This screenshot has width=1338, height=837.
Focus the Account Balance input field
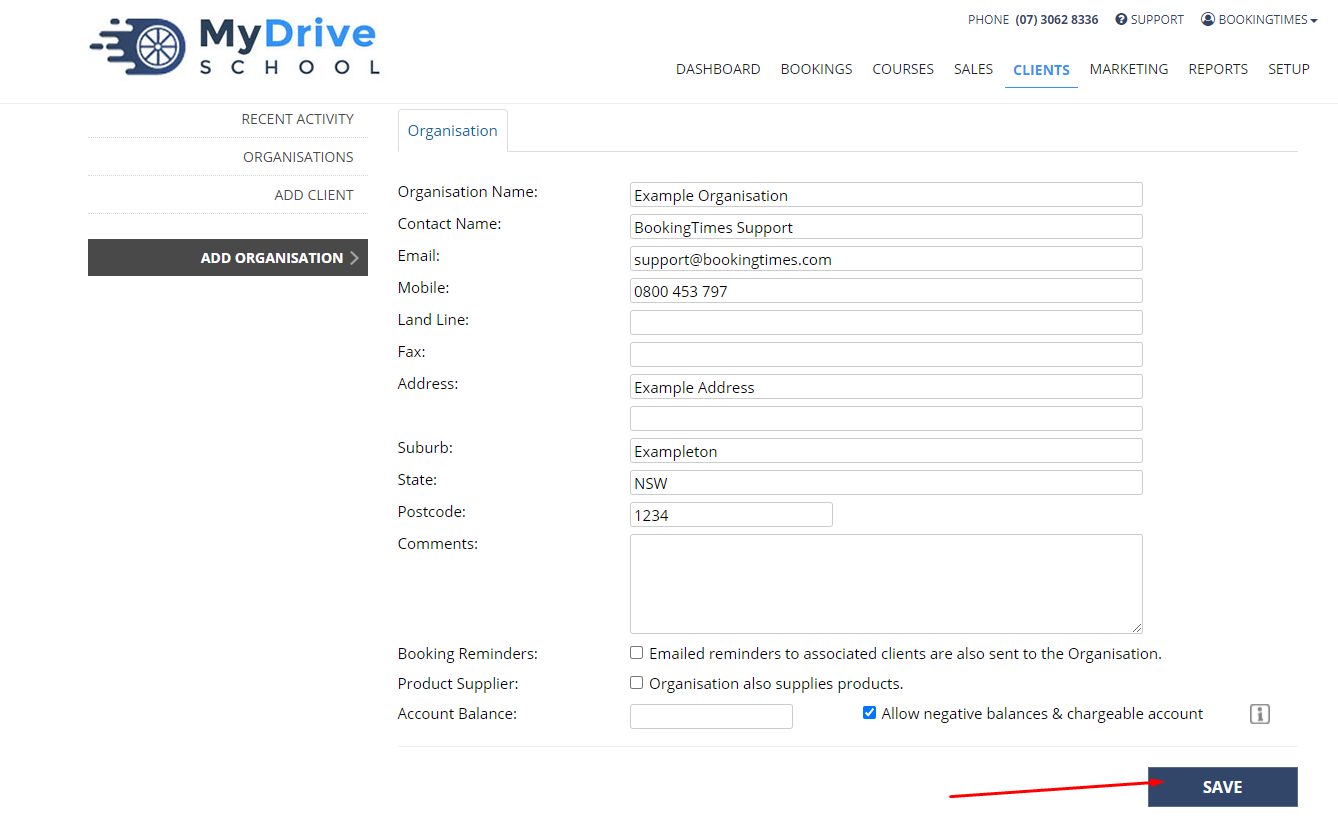[711, 716]
